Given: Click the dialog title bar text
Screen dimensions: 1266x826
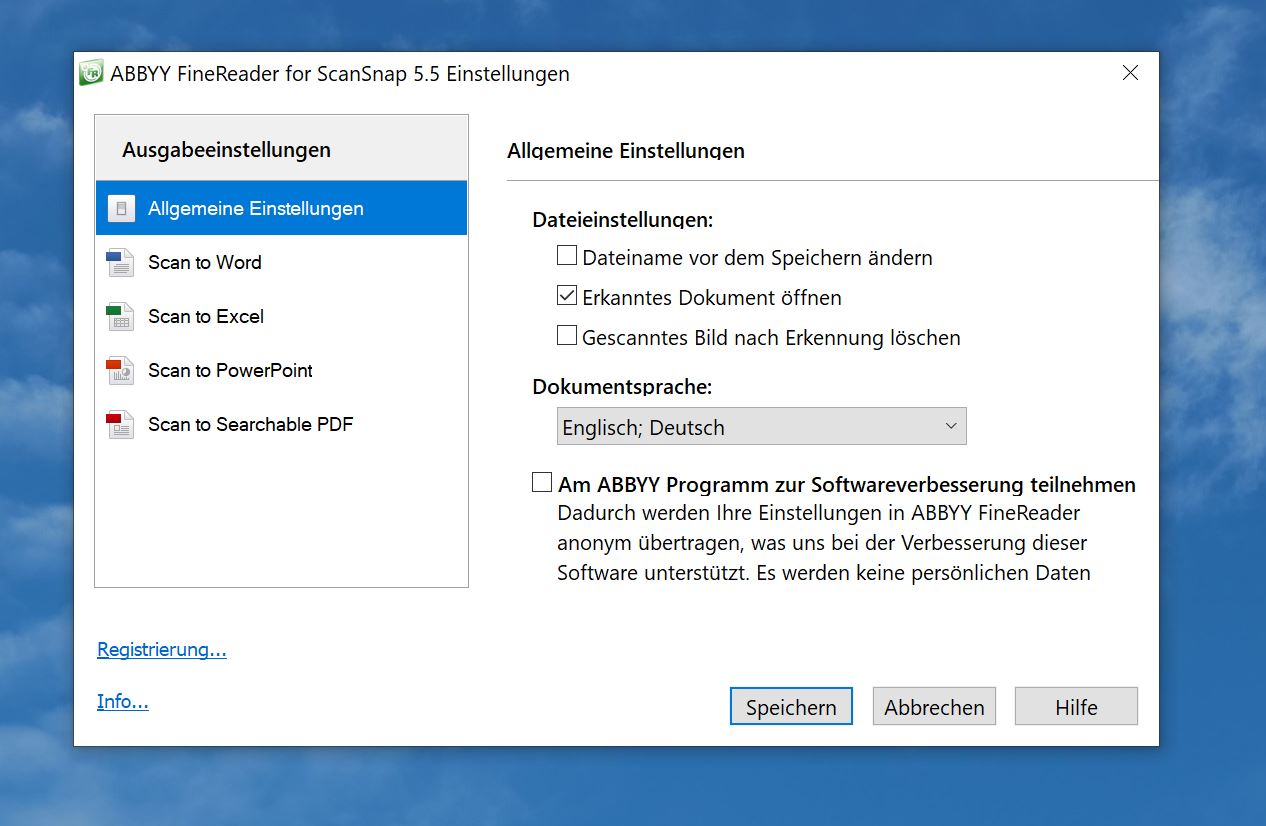Looking at the screenshot, I should [340, 74].
